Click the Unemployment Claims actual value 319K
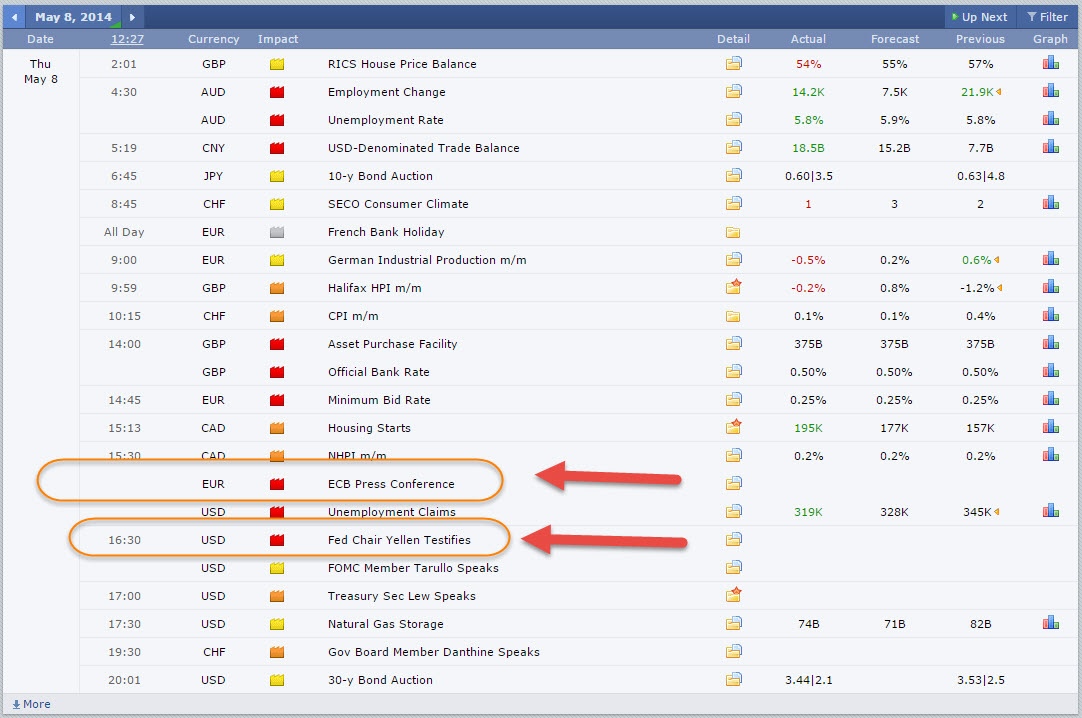Screen dimensions: 1082x718 pos(808,512)
